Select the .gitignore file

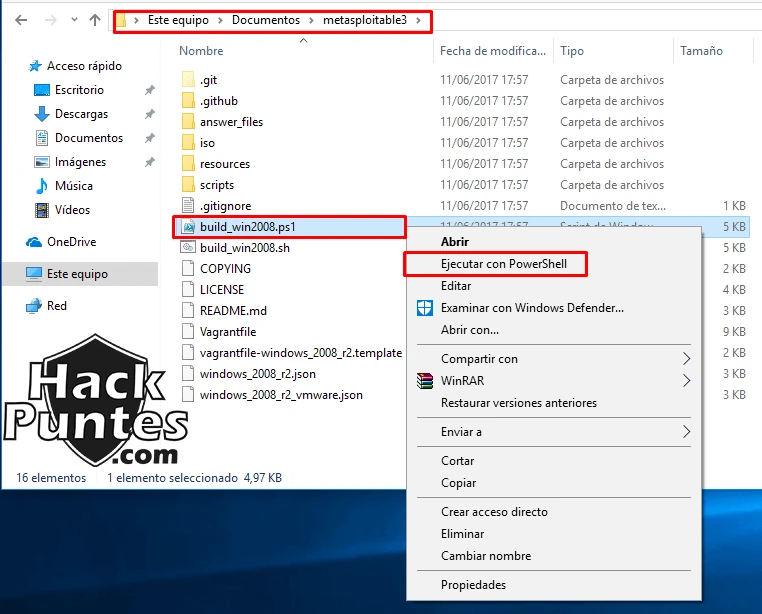[225, 206]
